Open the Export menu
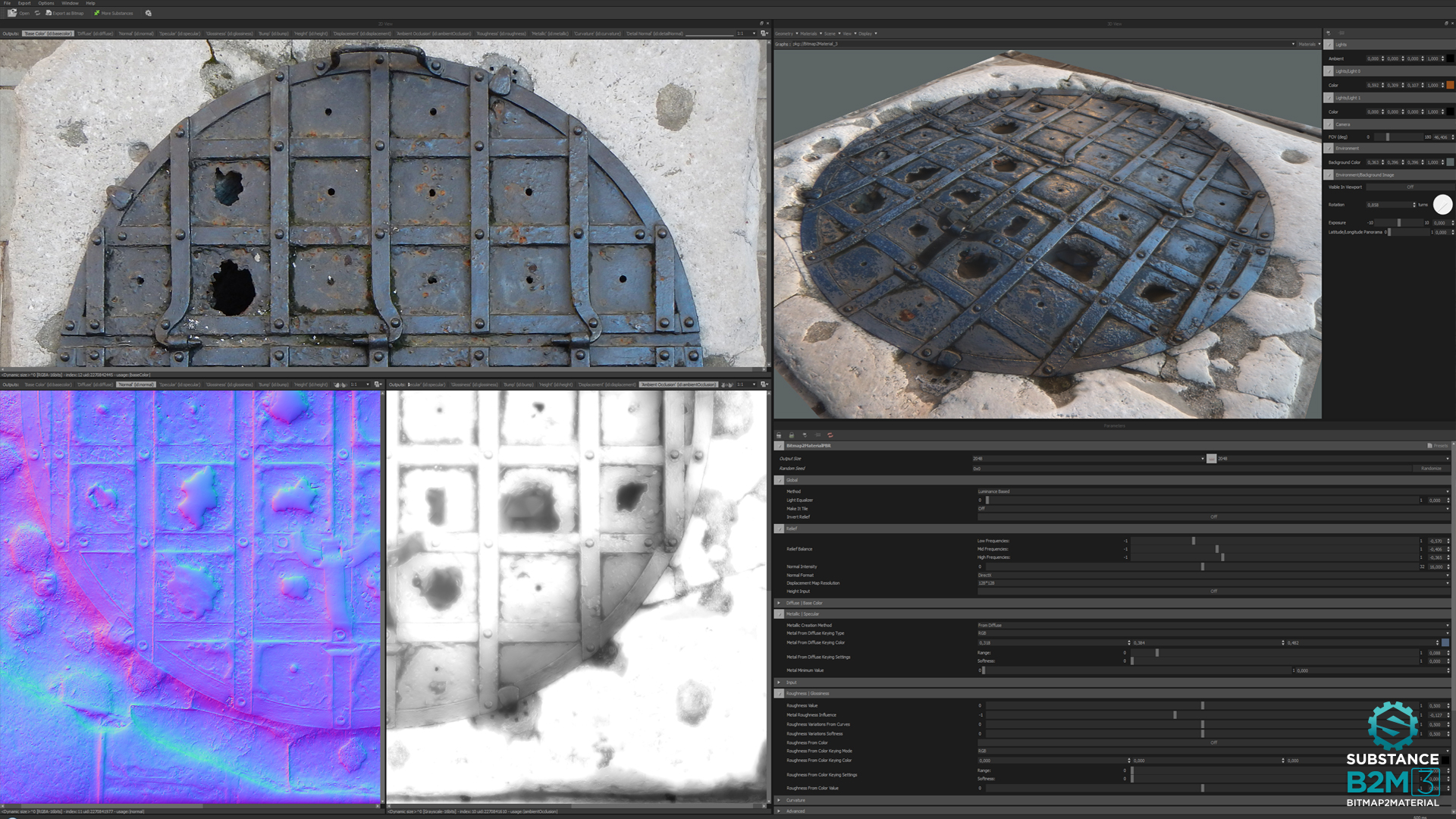1456x819 pixels. 24,3
